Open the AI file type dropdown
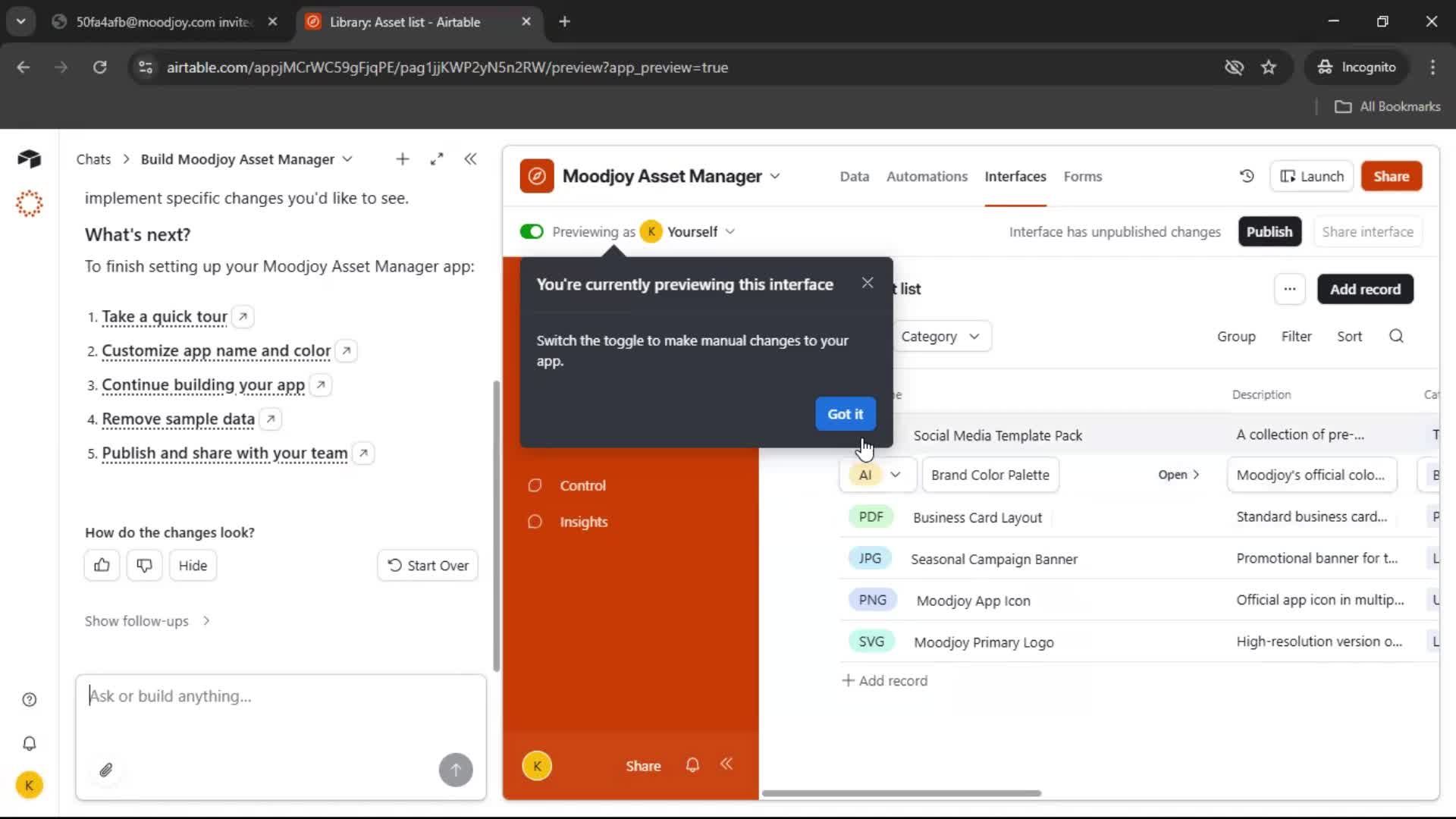1456x819 pixels. [878, 475]
